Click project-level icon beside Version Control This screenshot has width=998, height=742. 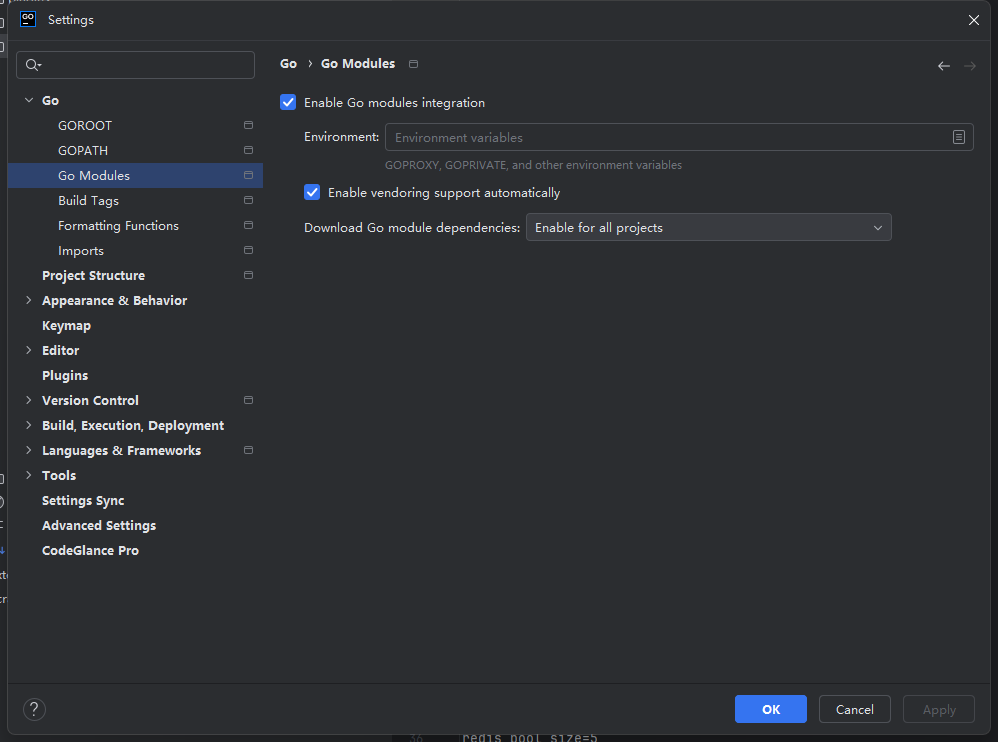248,400
